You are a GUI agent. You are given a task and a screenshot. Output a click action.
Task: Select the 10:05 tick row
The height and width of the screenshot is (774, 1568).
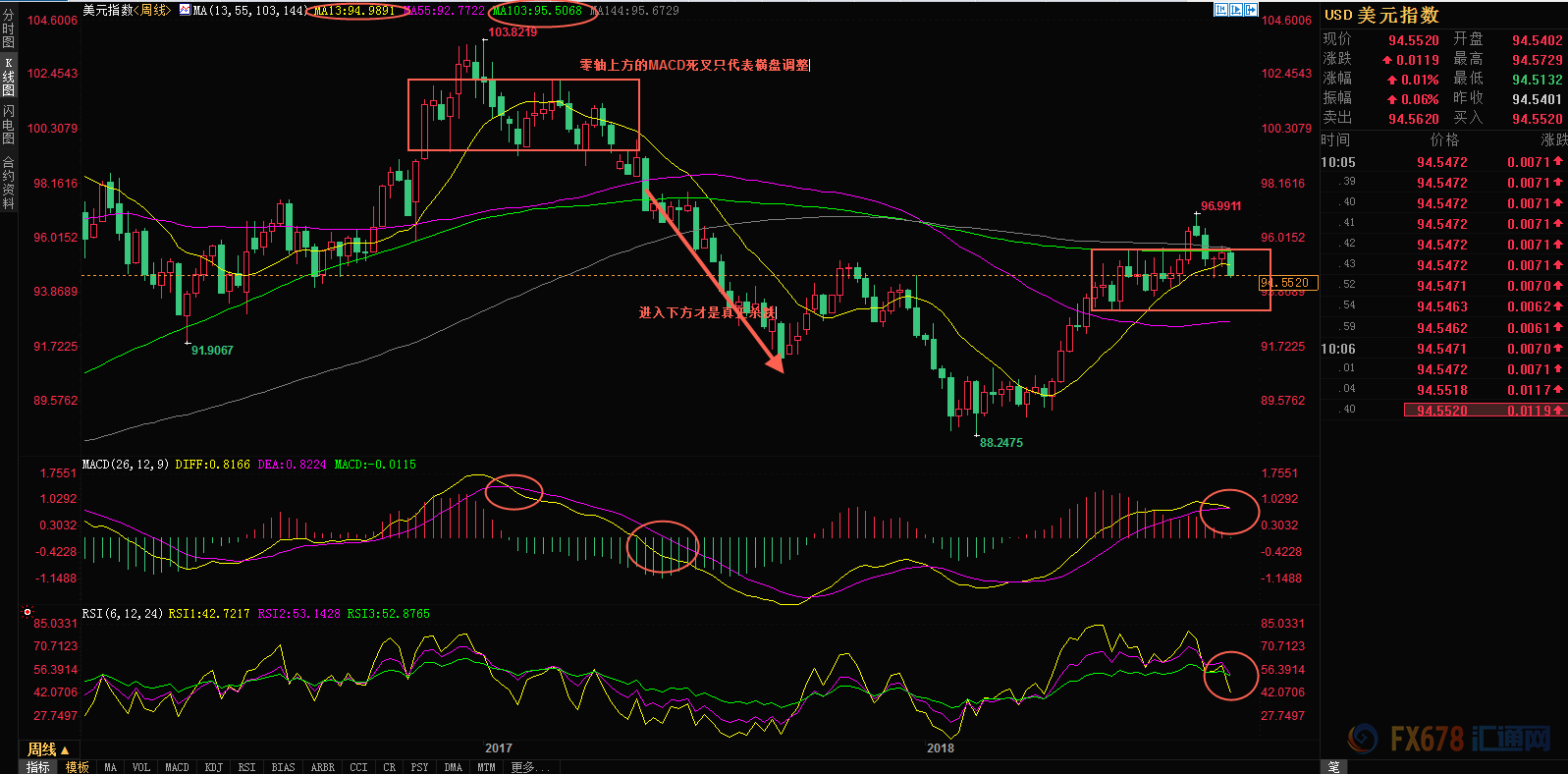pyautogui.click(x=1443, y=162)
